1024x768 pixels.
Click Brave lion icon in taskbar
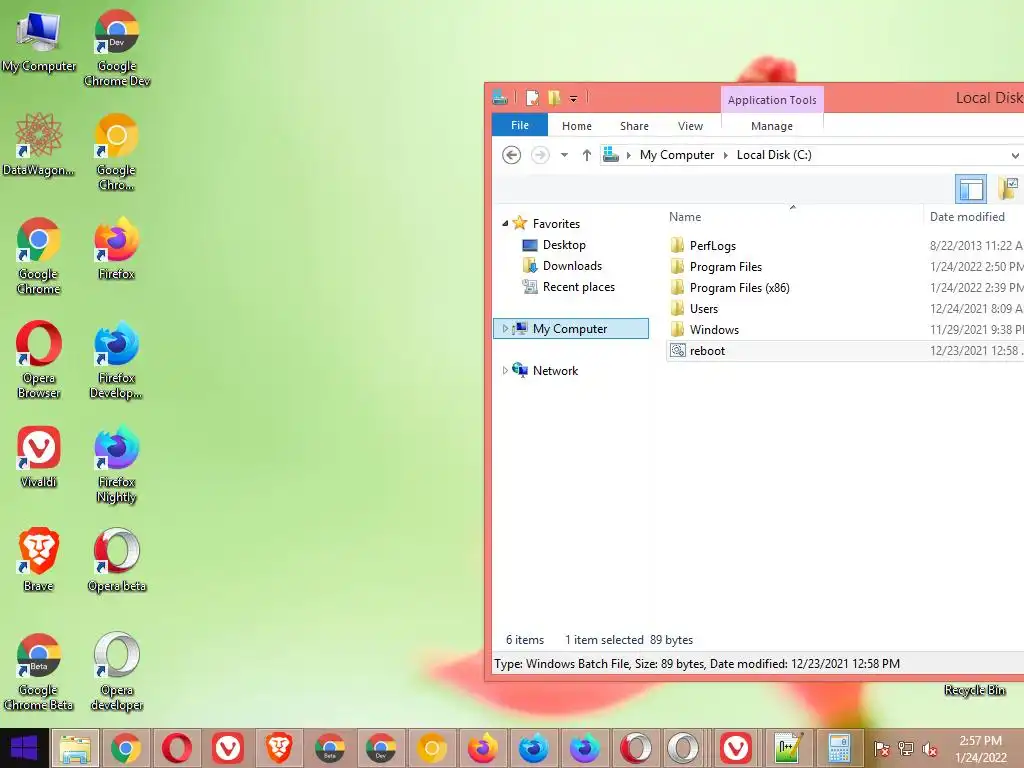[279, 748]
